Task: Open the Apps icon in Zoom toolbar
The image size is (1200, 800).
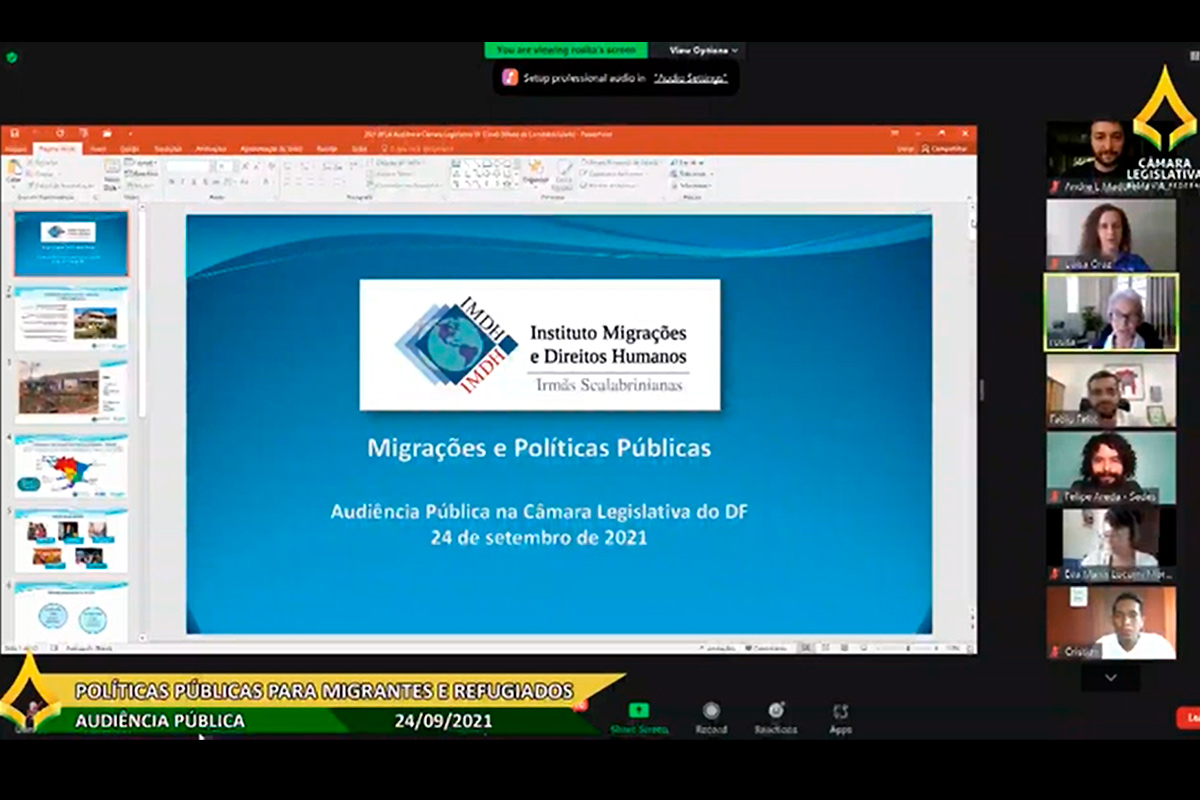Action: point(840,712)
